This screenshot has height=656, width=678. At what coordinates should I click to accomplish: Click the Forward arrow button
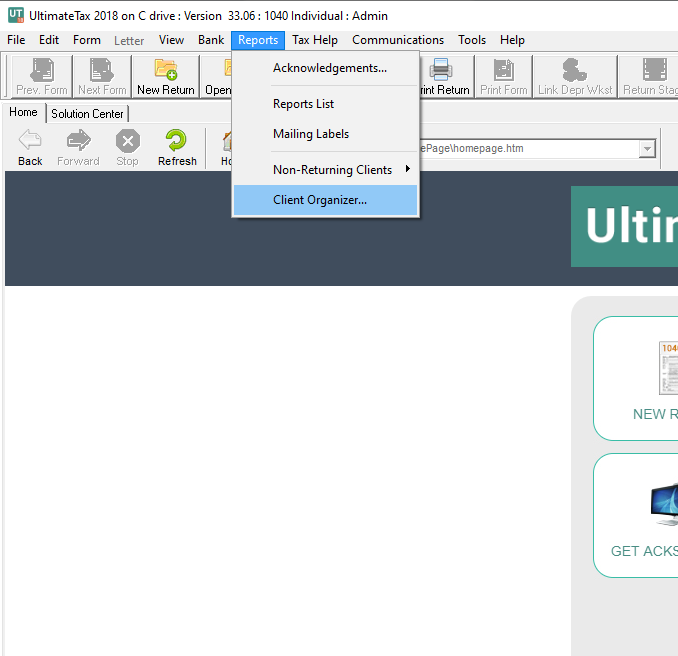click(78, 147)
